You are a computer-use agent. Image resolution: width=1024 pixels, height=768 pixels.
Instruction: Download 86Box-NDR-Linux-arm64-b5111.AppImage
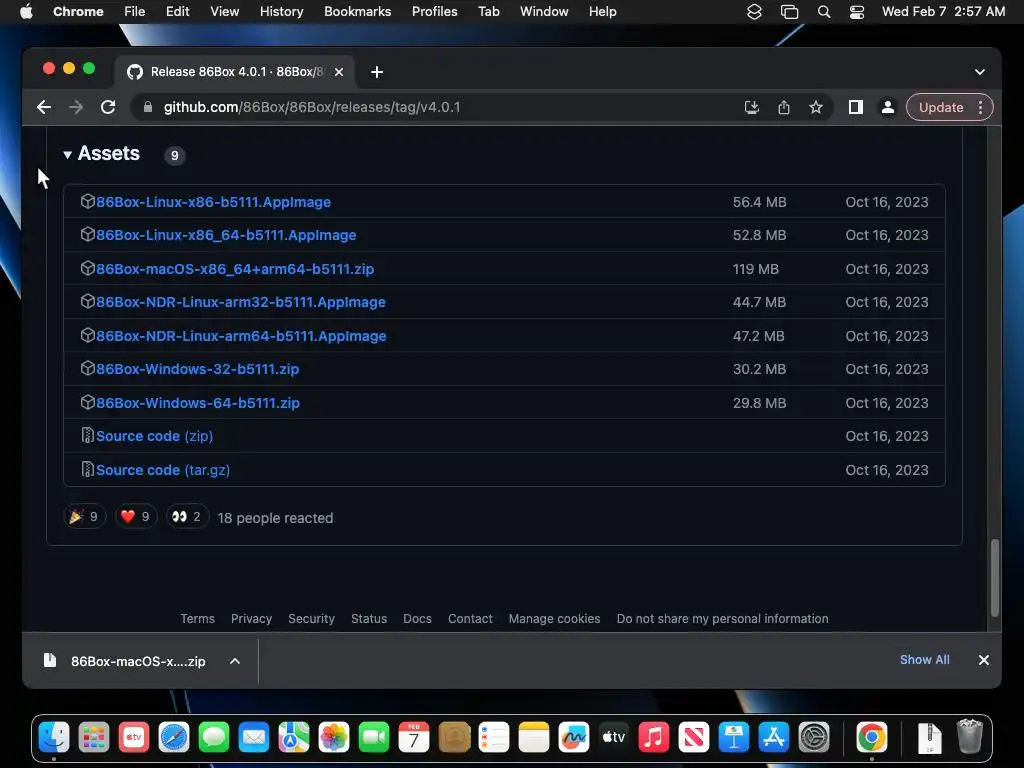241,336
